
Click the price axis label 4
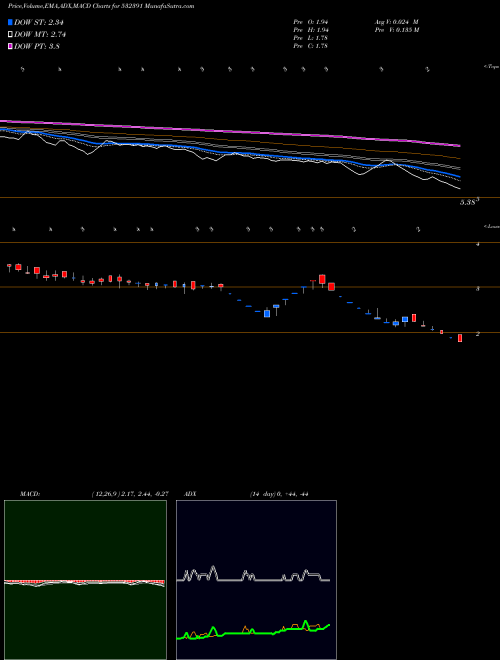477,244
